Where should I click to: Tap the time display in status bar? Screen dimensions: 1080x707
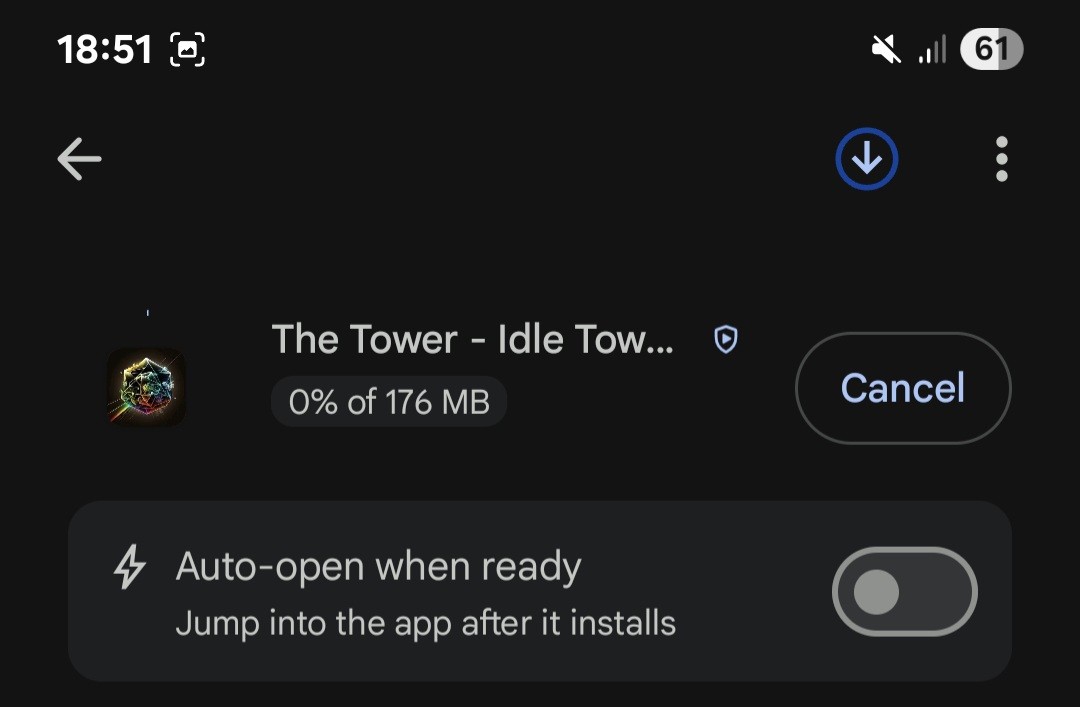tap(106, 47)
